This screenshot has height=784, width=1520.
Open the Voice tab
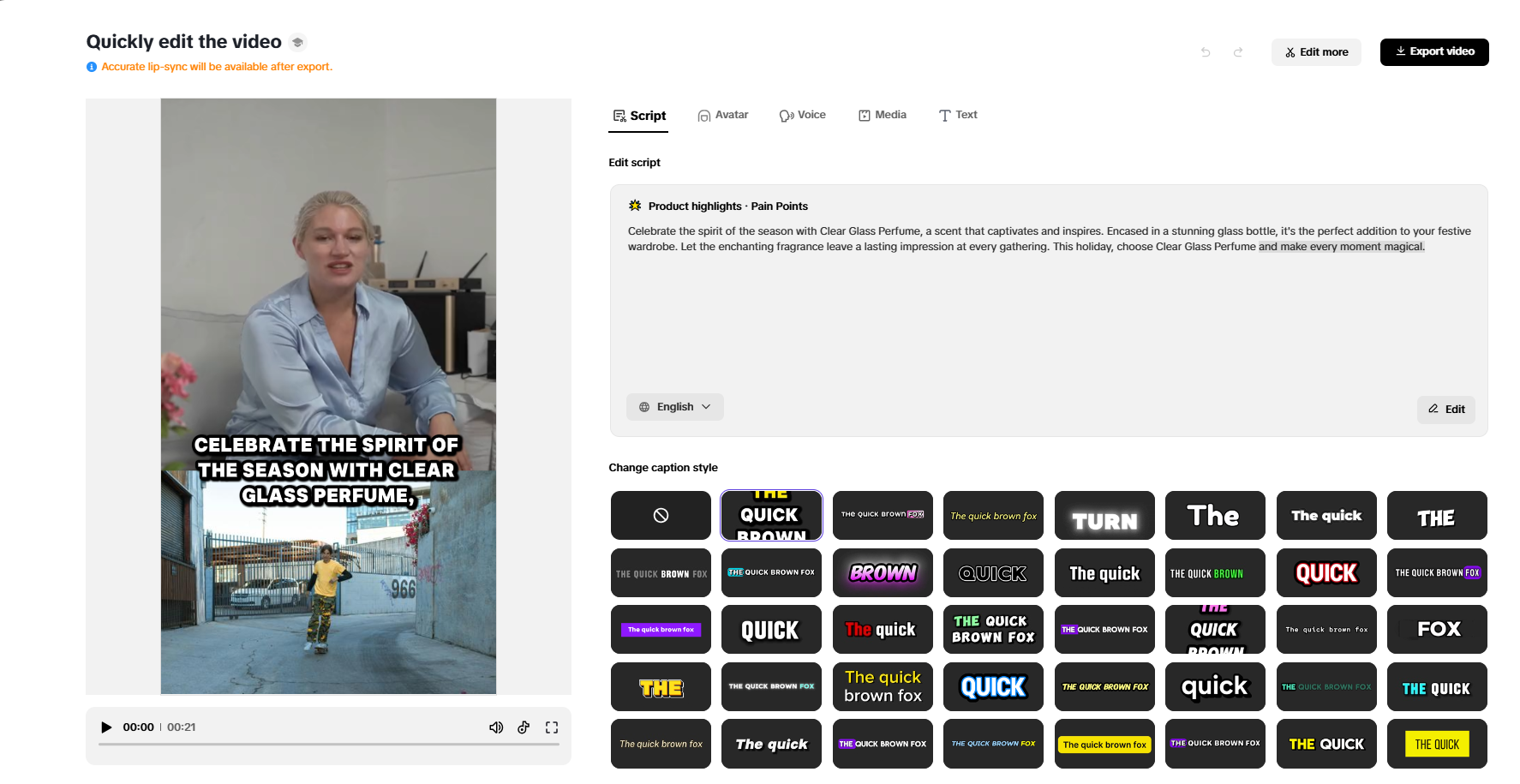tap(803, 115)
